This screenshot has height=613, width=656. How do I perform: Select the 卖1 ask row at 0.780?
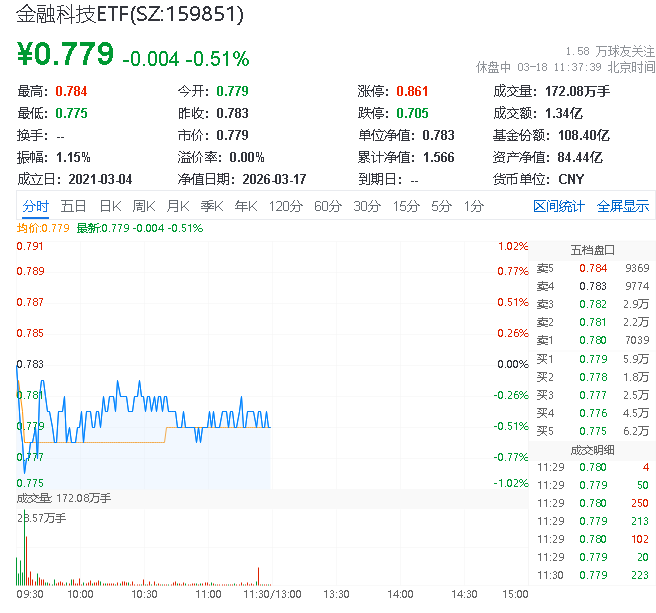point(593,340)
